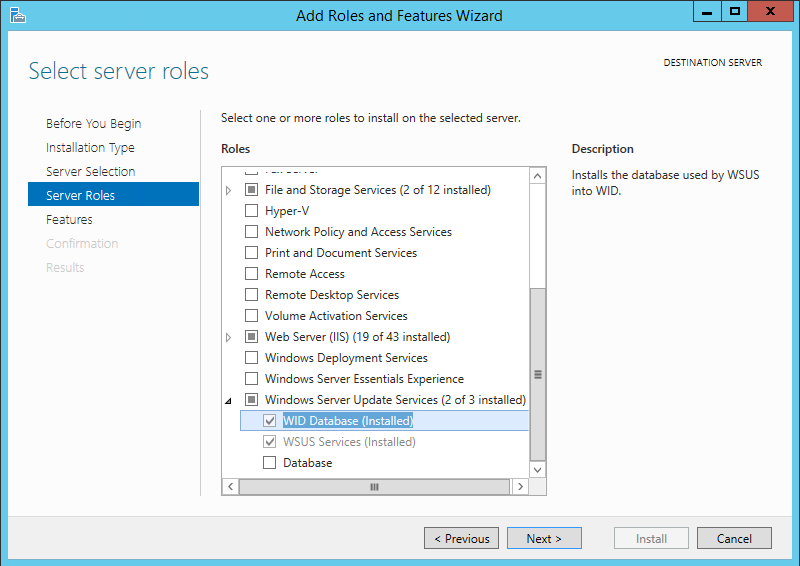Select Windows Deployment Services checkbox
This screenshot has height=566, width=800.
(252, 358)
